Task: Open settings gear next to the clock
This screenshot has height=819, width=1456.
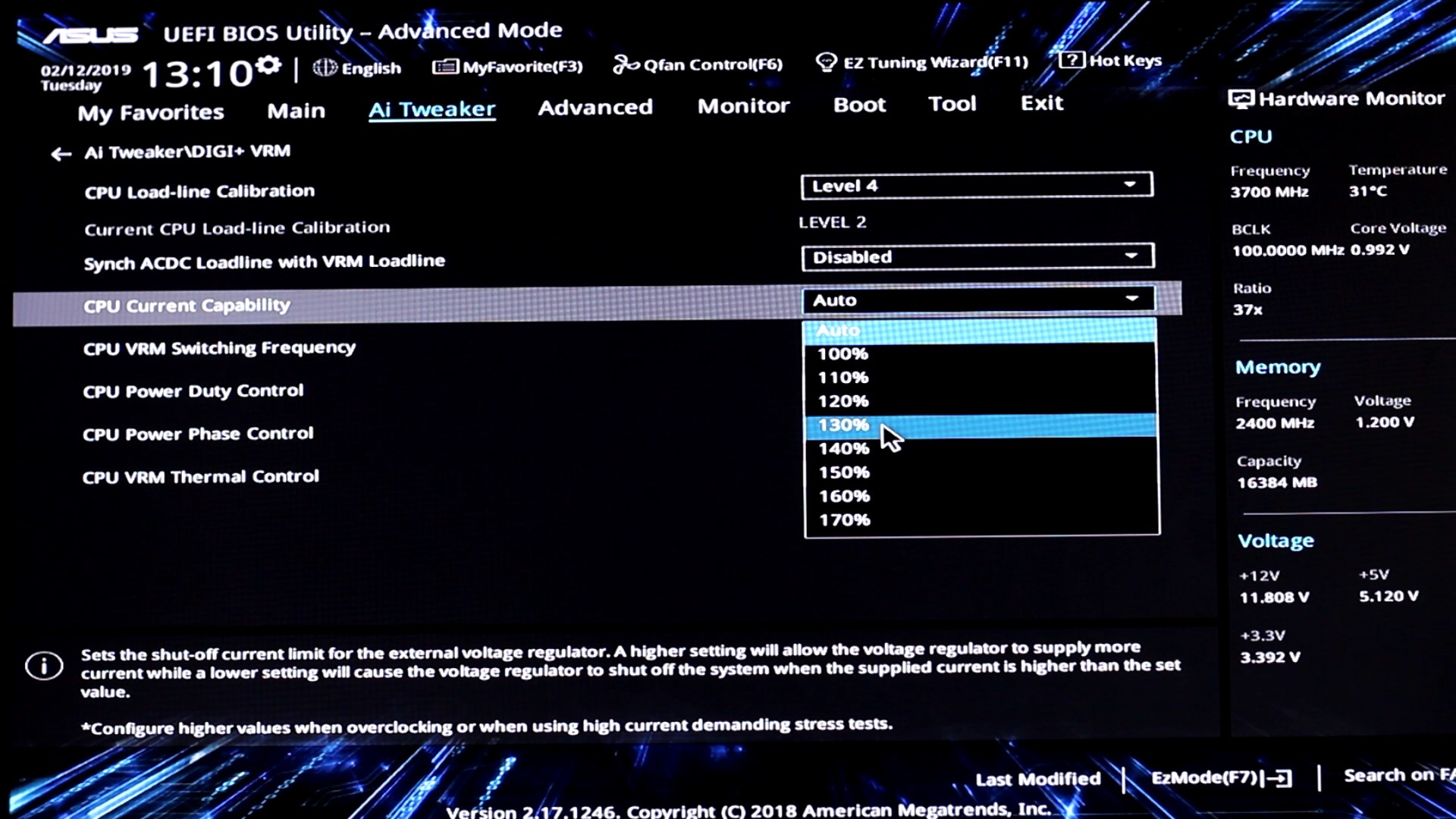Action: coord(268,66)
